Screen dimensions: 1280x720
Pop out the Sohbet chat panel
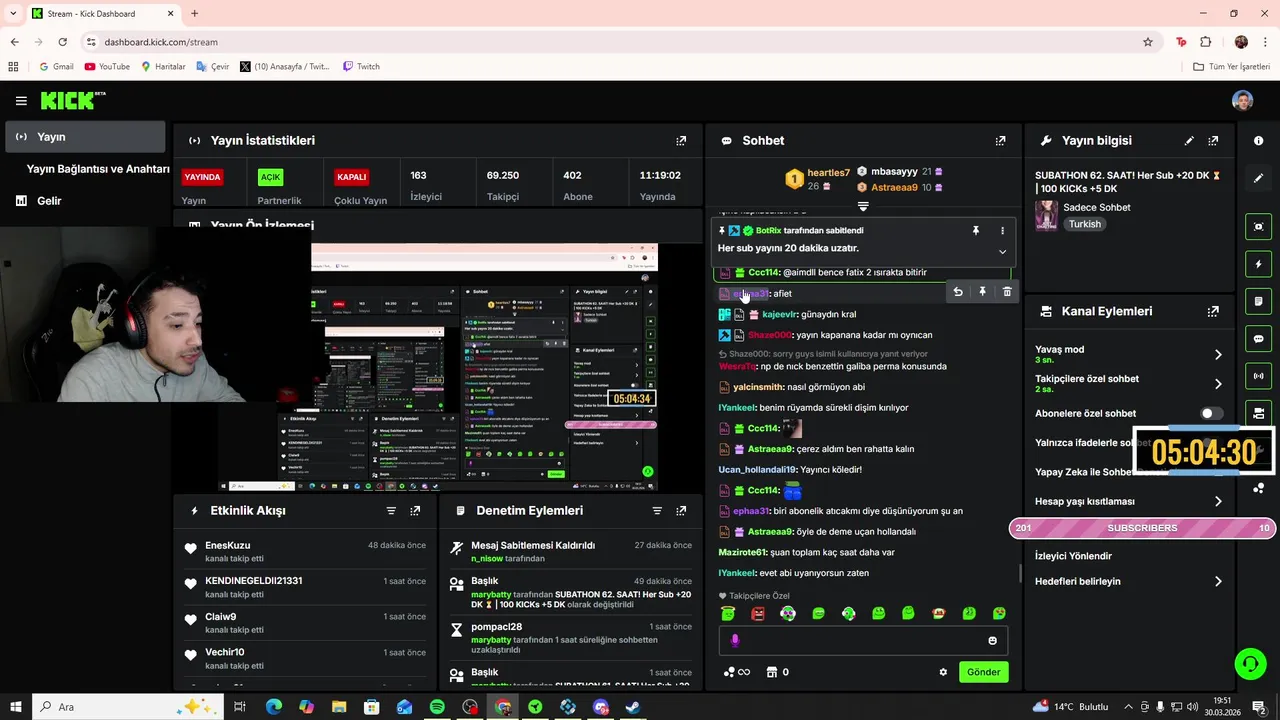1000,141
